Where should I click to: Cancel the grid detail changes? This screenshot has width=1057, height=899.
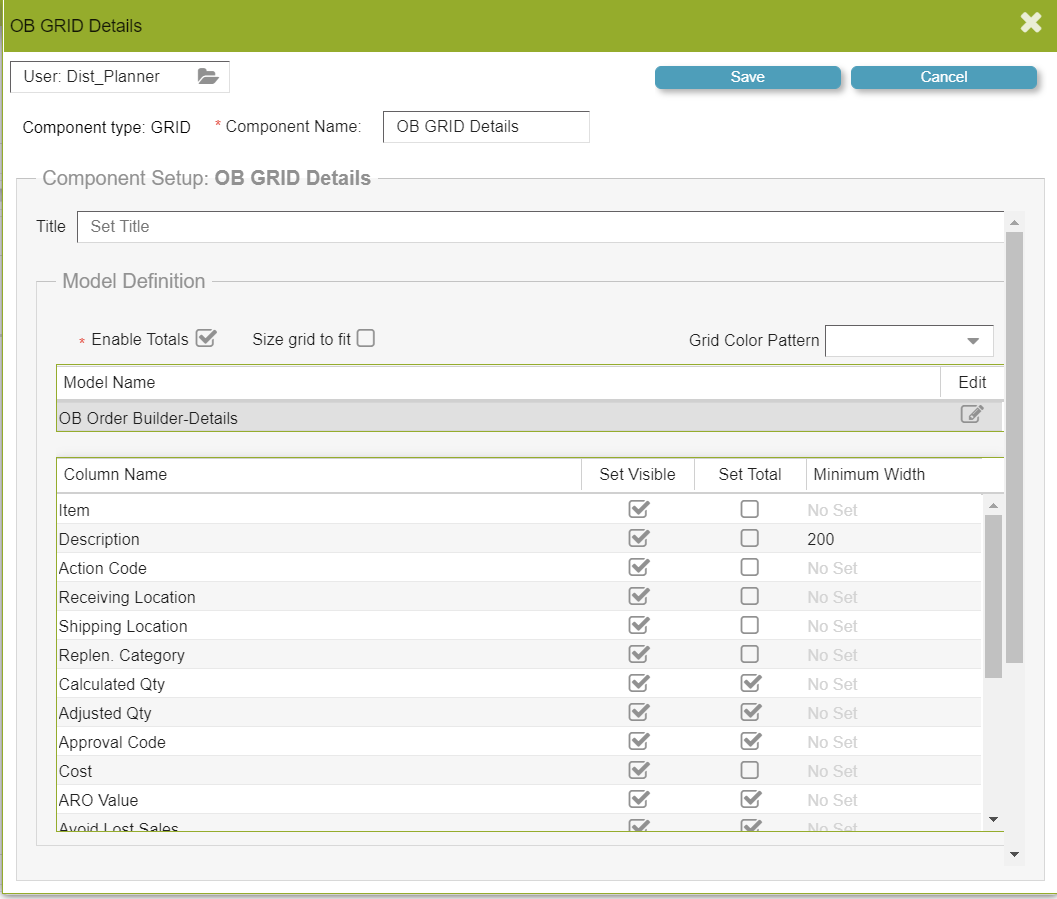tap(943, 77)
